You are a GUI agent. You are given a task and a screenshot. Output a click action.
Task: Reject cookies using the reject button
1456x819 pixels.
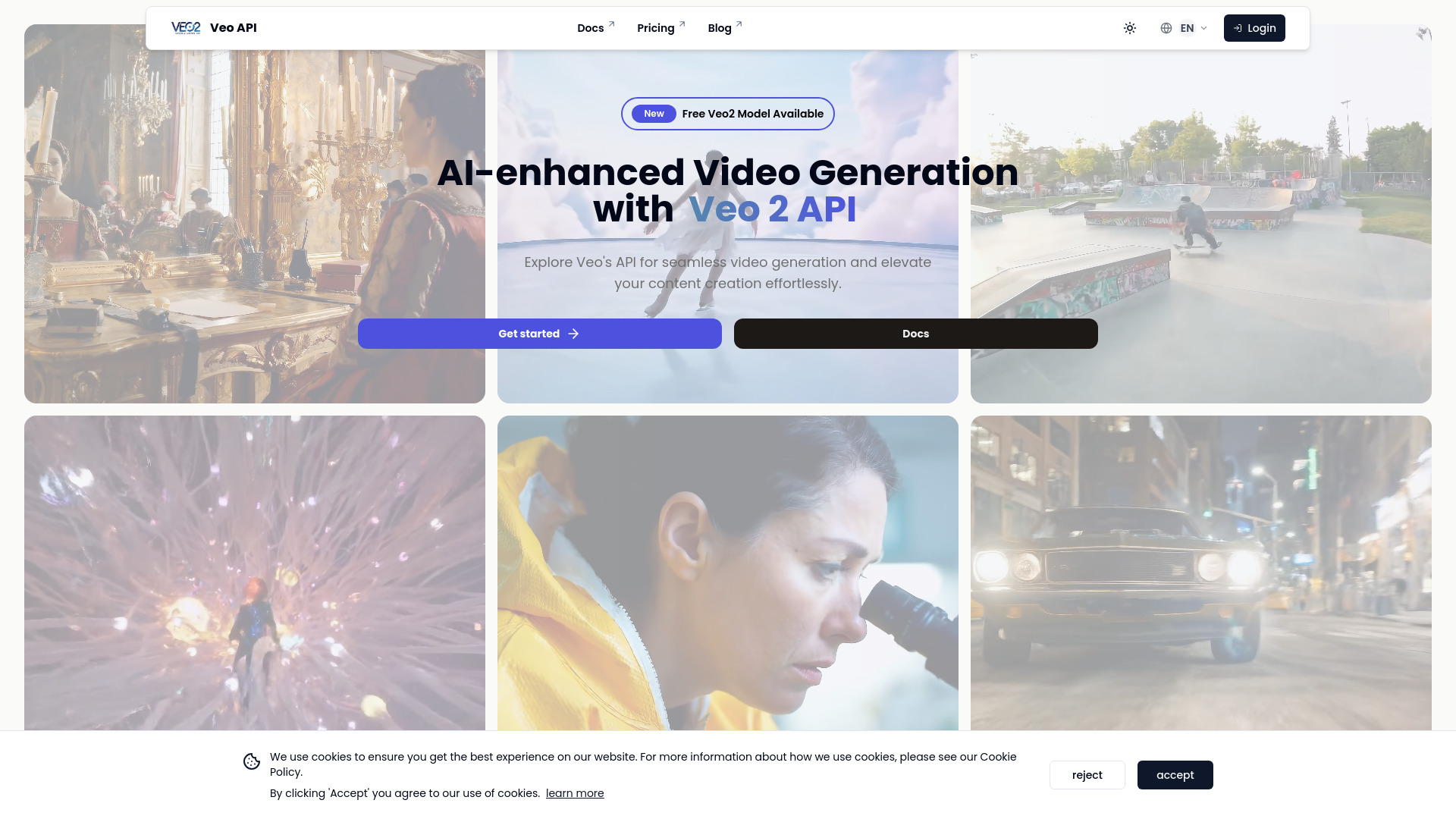(1087, 775)
